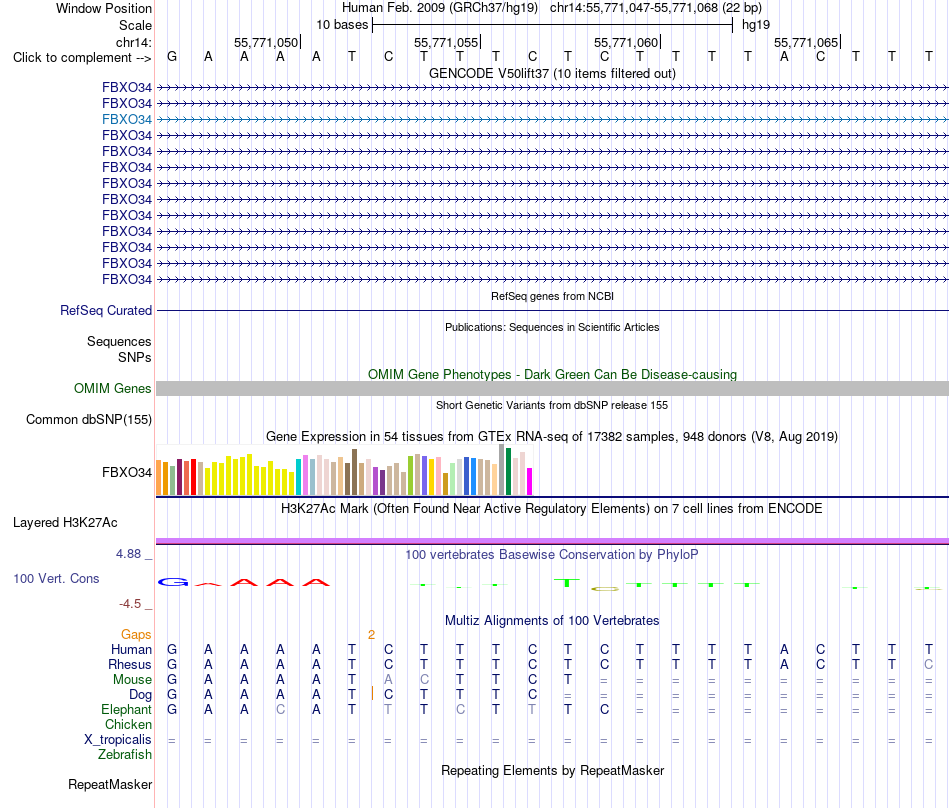Click the 'Sequences' track label
The height and width of the screenshot is (808, 950).
tap(119, 342)
